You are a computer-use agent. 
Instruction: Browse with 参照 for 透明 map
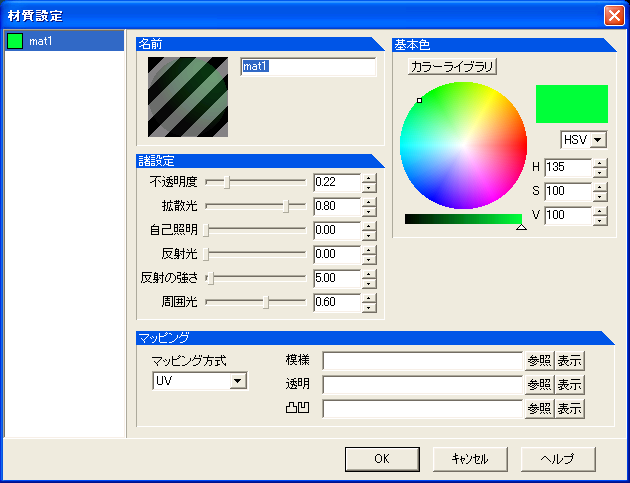pos(539,385)
